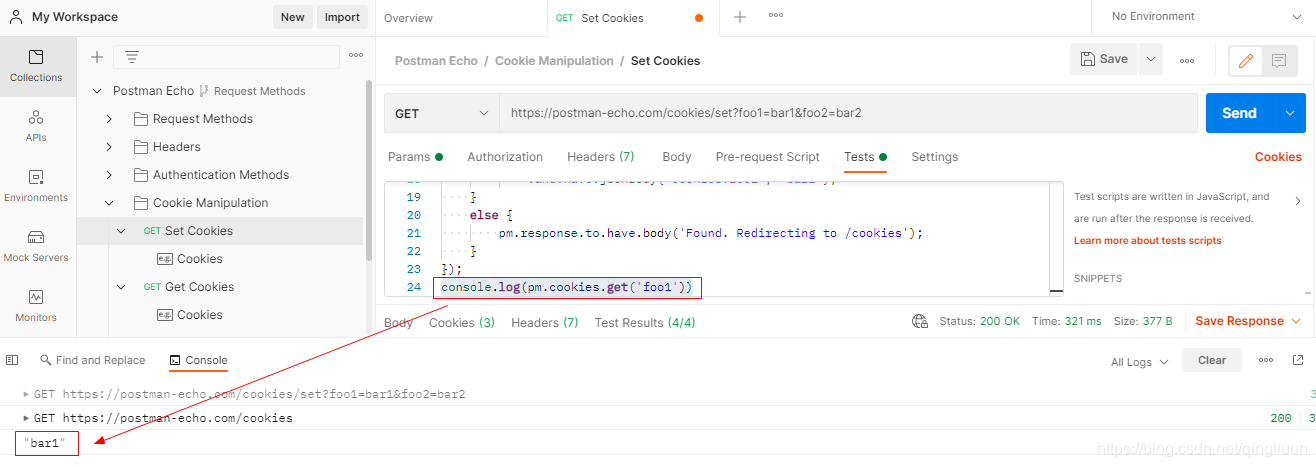Open the HTTP method GET dropdown

coord(442,113)
